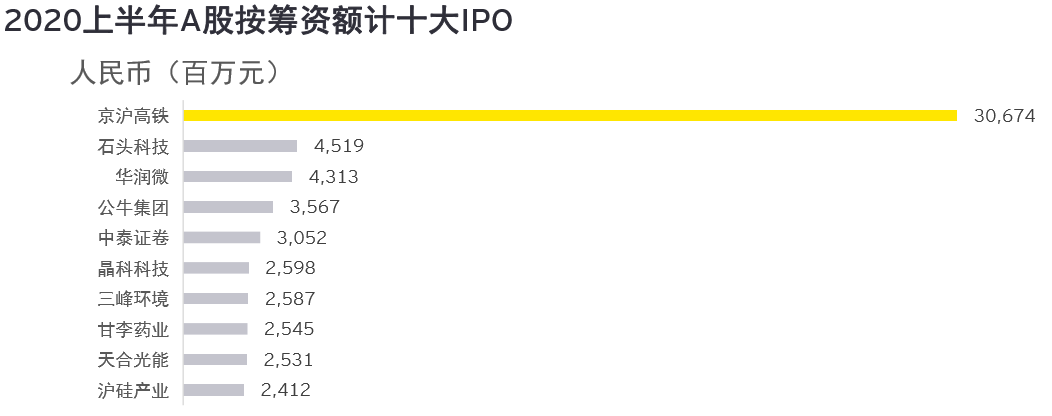Select the 3,052 data label
This screenshot has height=416, width=1052.
(x=301, y=238)
